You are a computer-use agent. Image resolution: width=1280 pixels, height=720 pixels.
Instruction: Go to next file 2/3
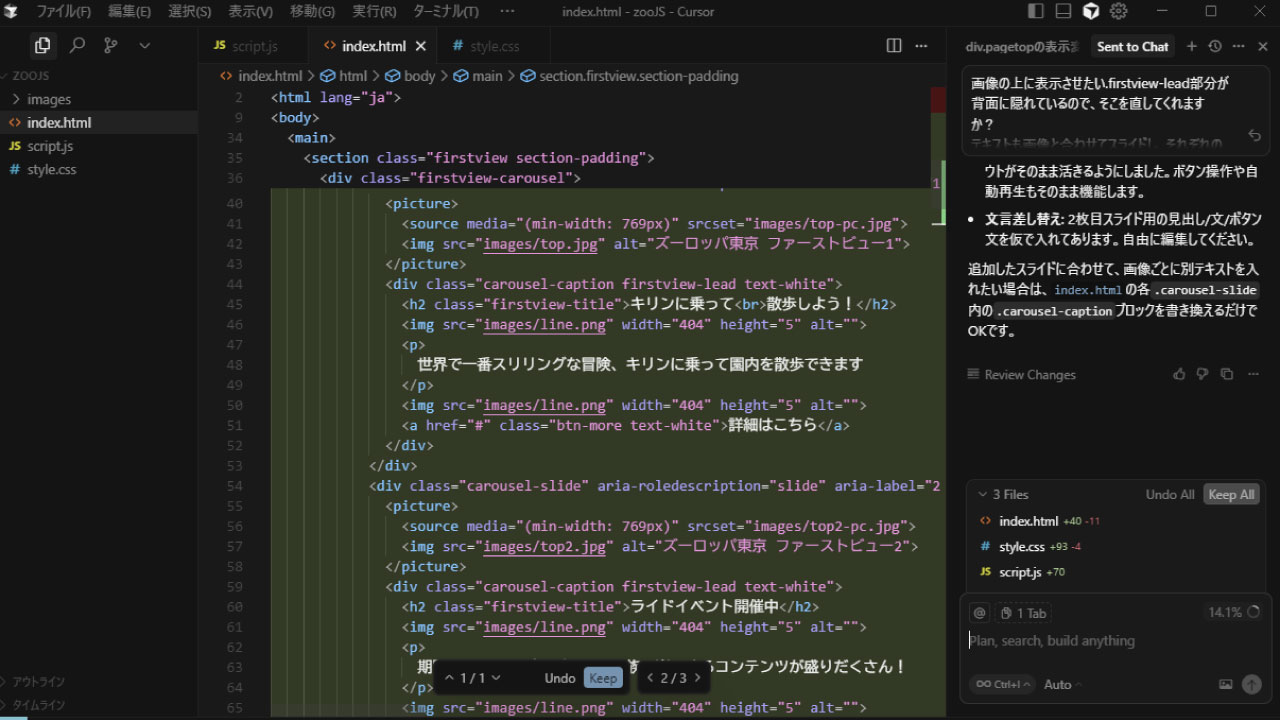[698, 678]
